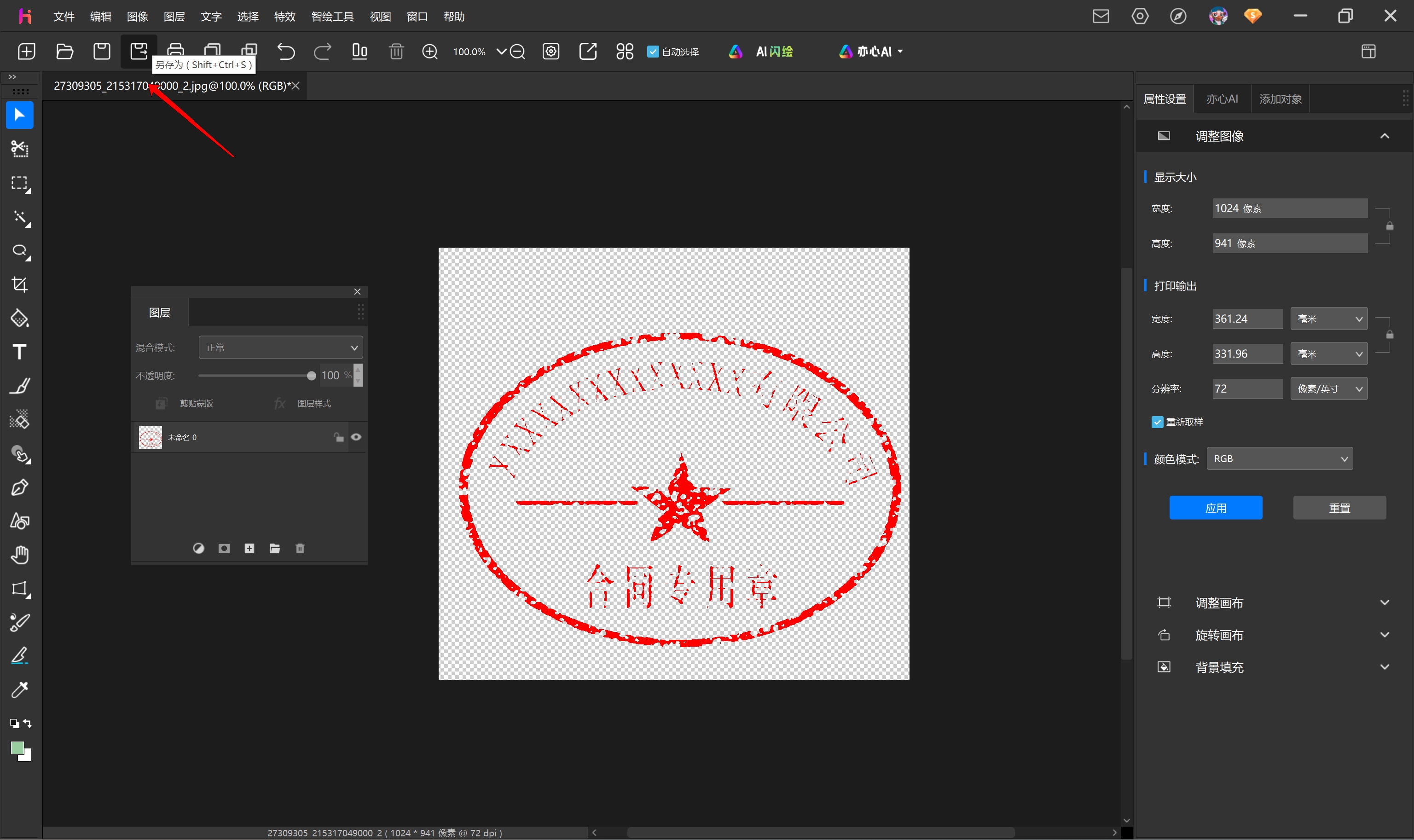Open print width unit 毫米 dropdown
1414x840 pixels.
(1329, 319)
